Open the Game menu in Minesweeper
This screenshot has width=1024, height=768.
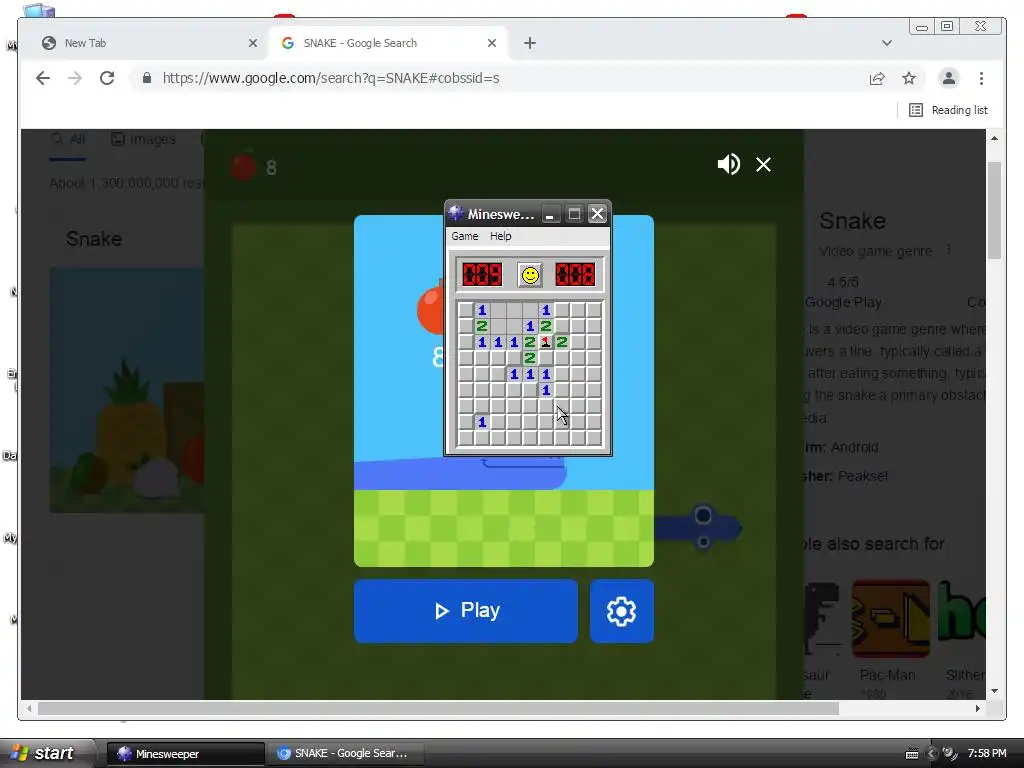point(464,236)
